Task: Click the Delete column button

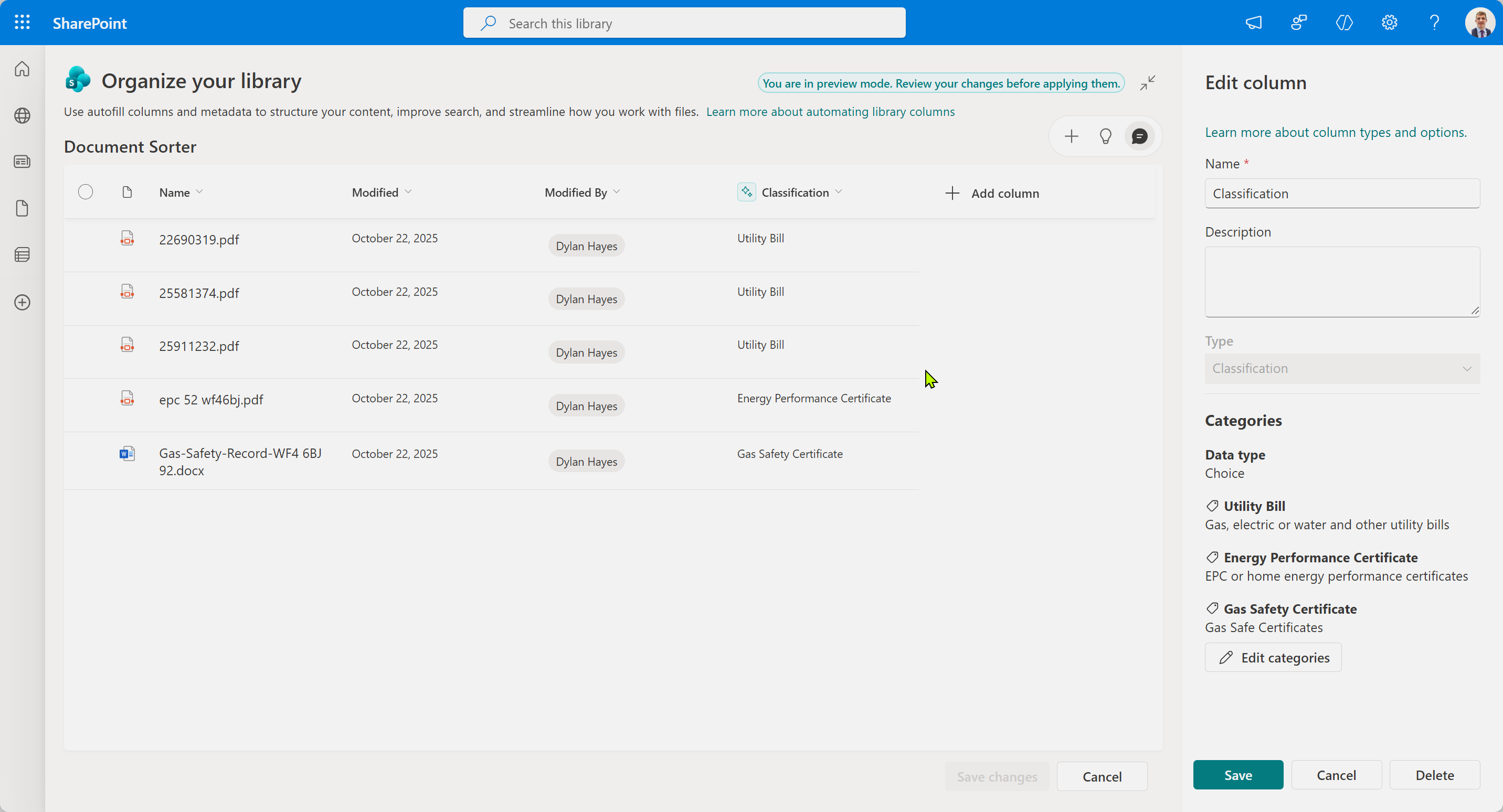Action: [x=1434, y=775]
